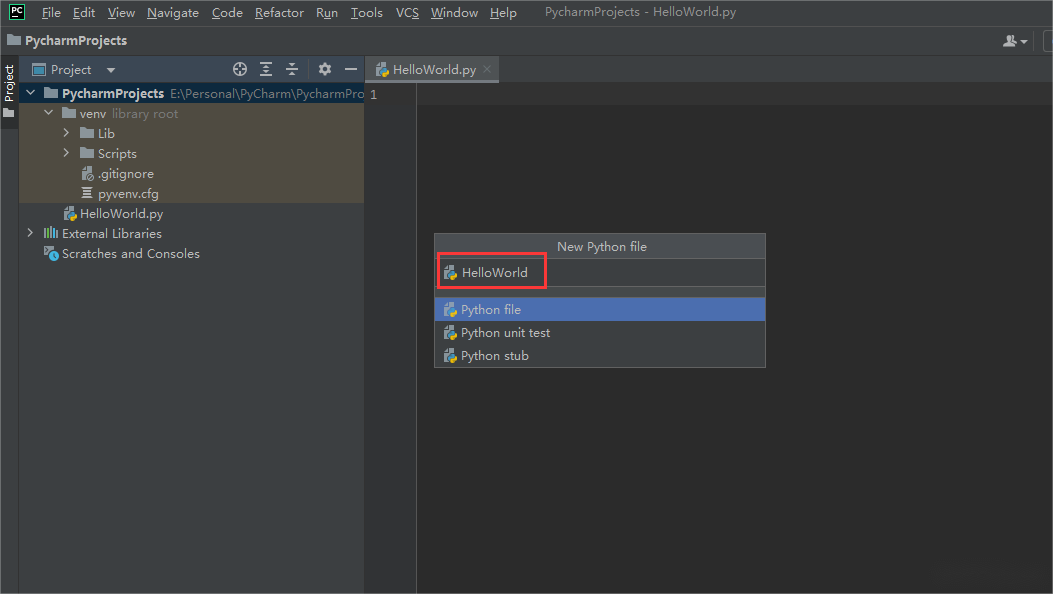The image size is (1053, 594).
Task: Open the VCS menu
Action: (x=407, y=13)
